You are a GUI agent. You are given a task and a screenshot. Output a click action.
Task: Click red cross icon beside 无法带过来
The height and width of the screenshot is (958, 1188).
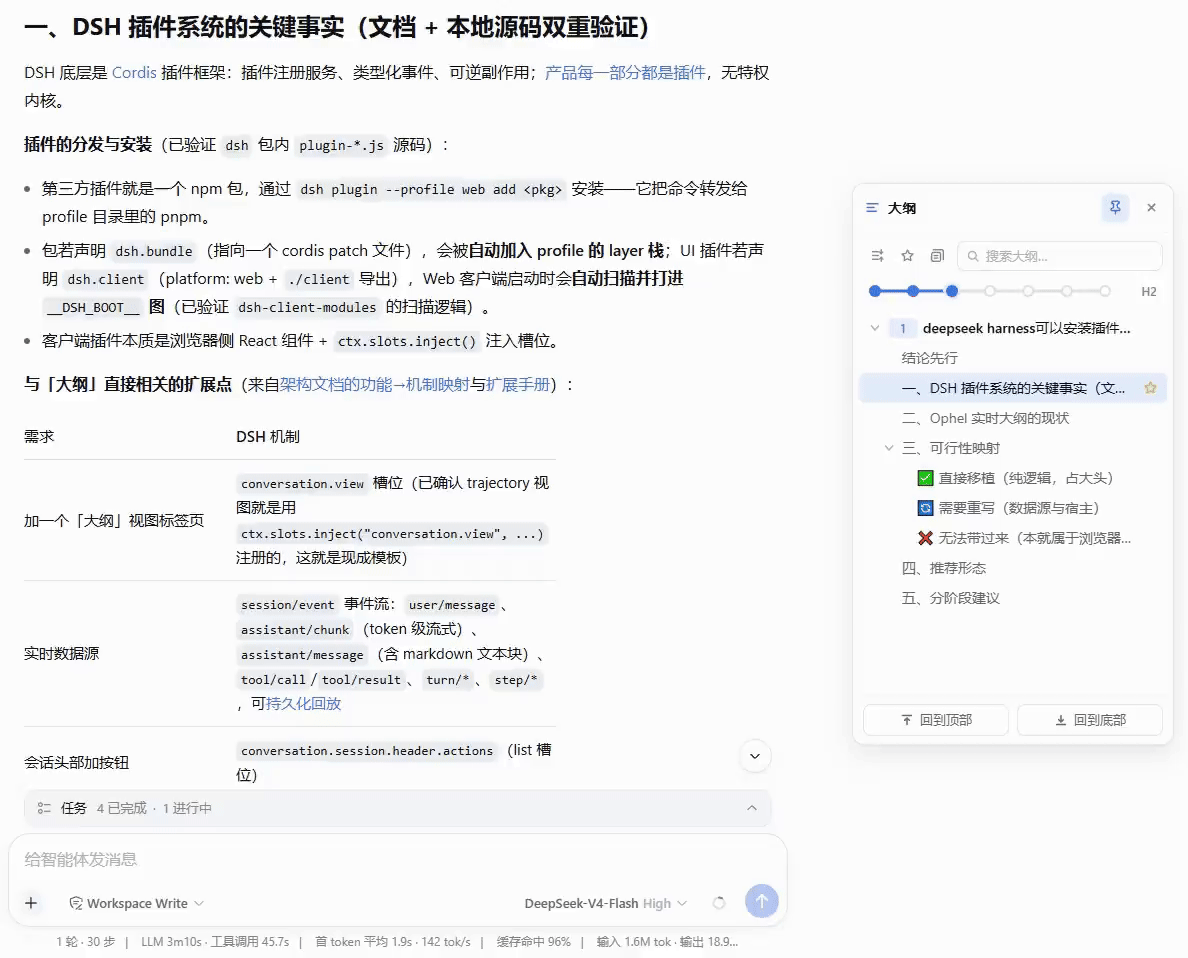click(924, 538)
